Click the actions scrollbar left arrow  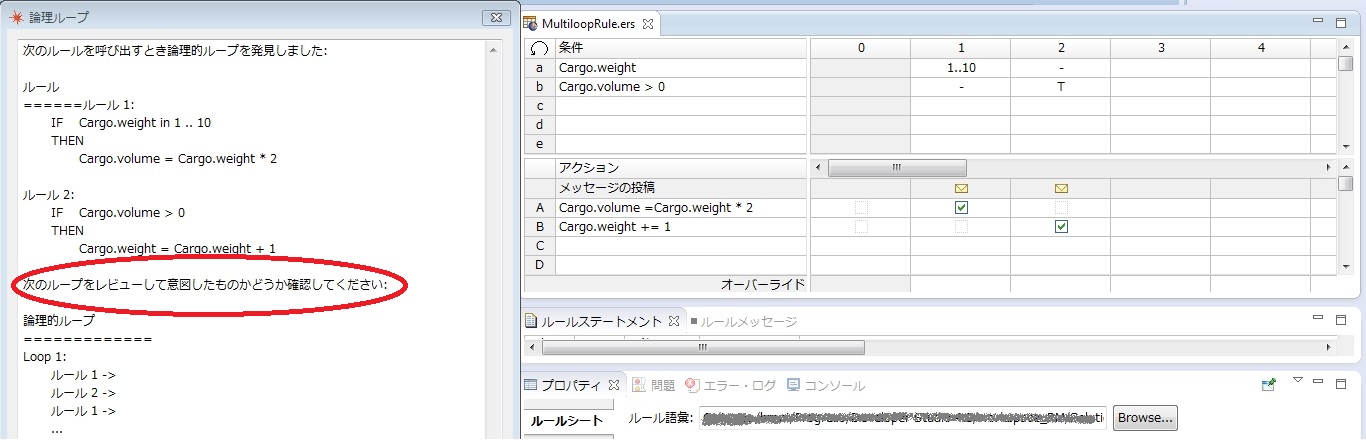coord(819,167)
